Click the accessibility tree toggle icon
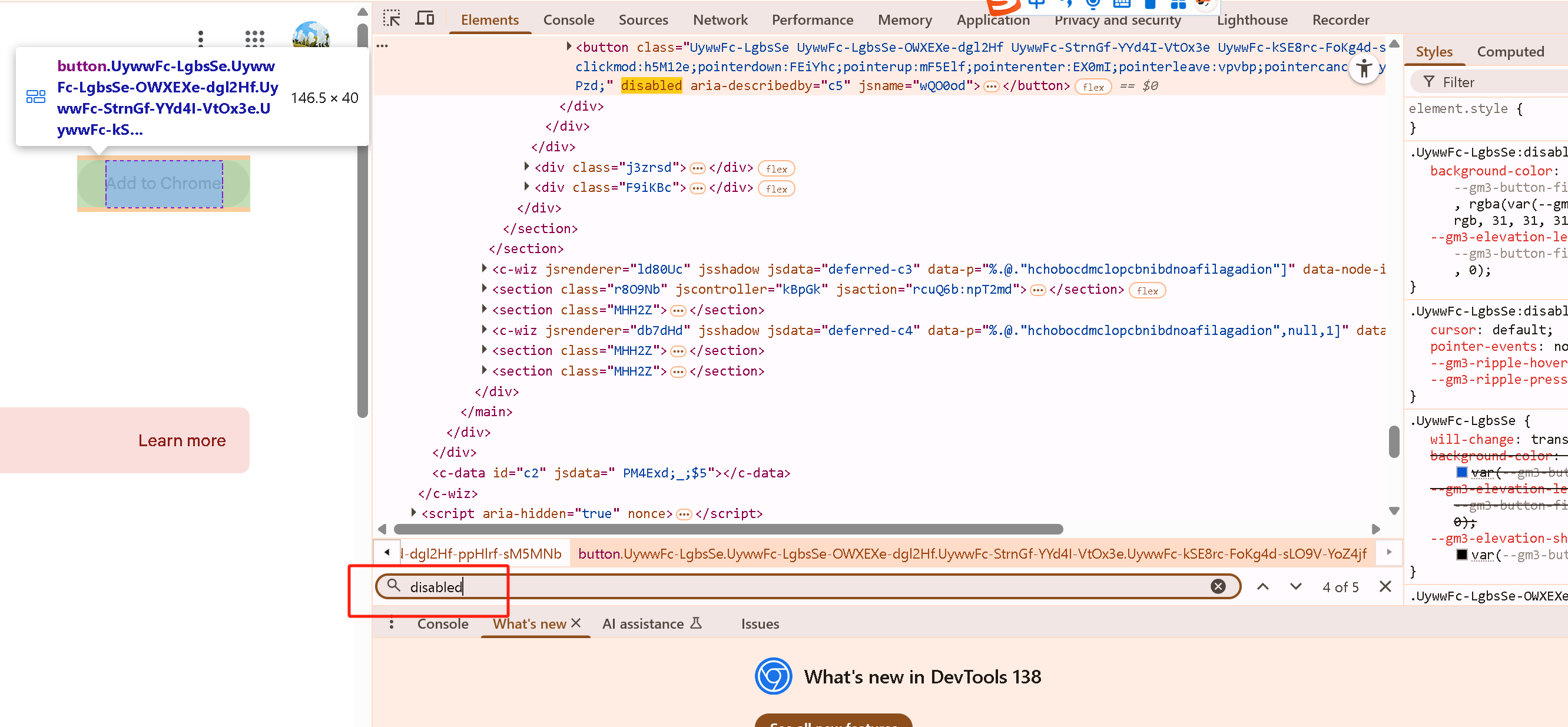The width and height of the screenshot is (1568, 727). (1364, 69)
